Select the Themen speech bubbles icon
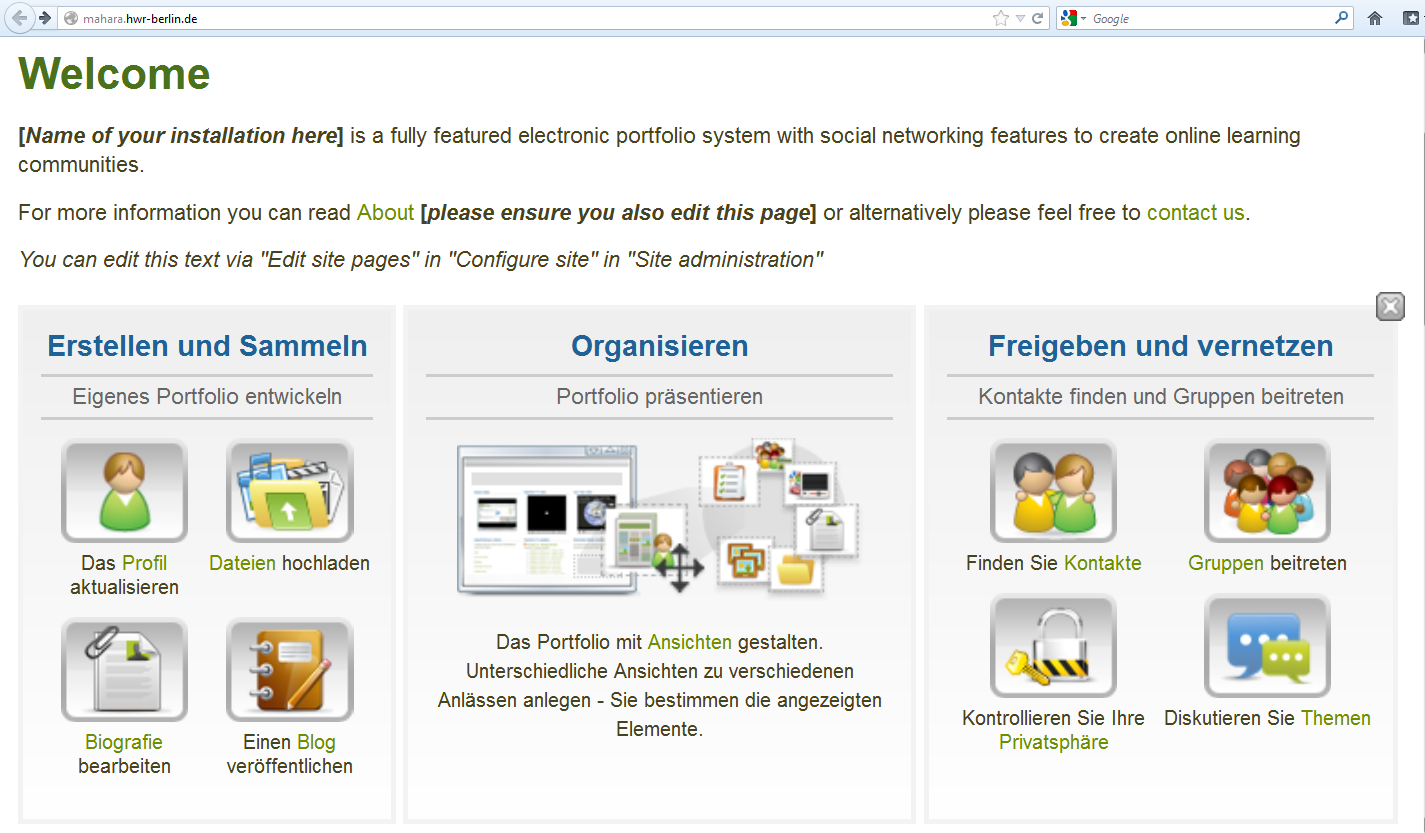The width and height of the screenshot is (1425, 833). tap(1267, 646)
